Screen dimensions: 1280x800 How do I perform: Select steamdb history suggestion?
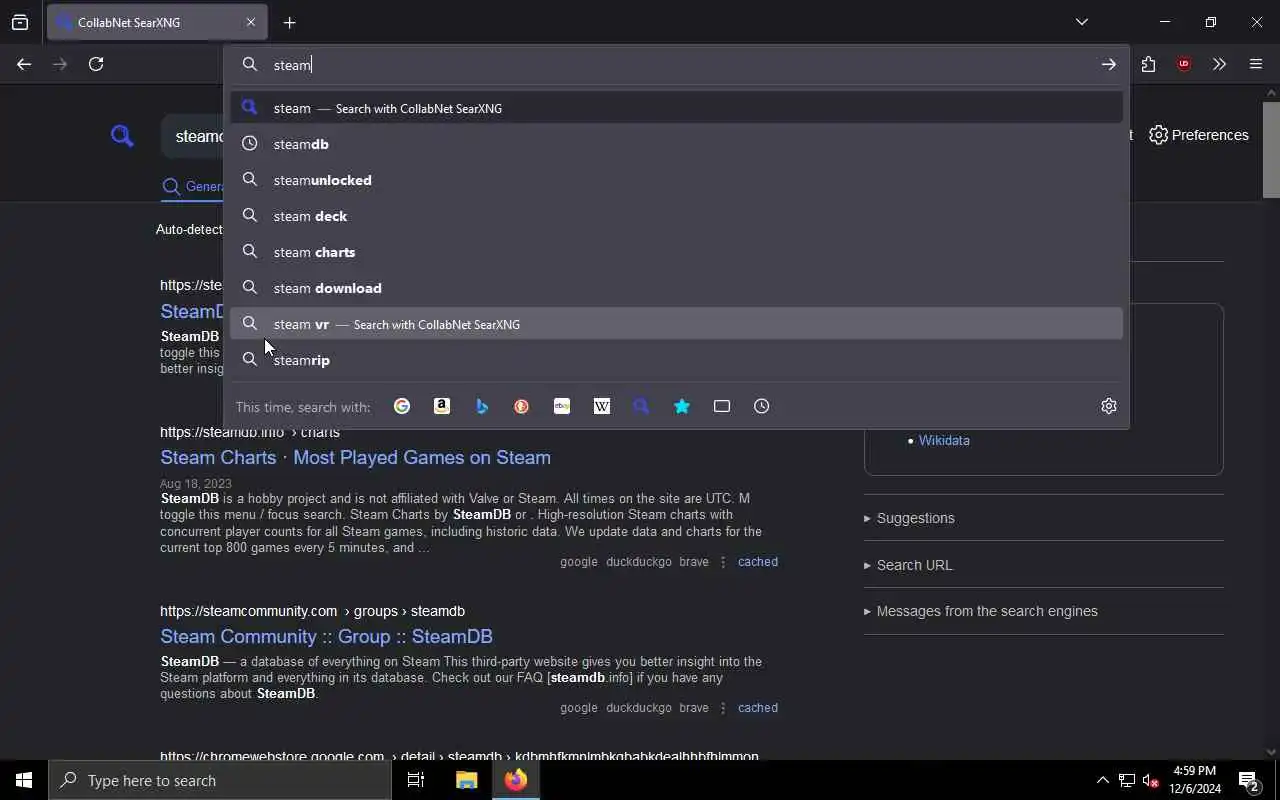coord(676,144)
